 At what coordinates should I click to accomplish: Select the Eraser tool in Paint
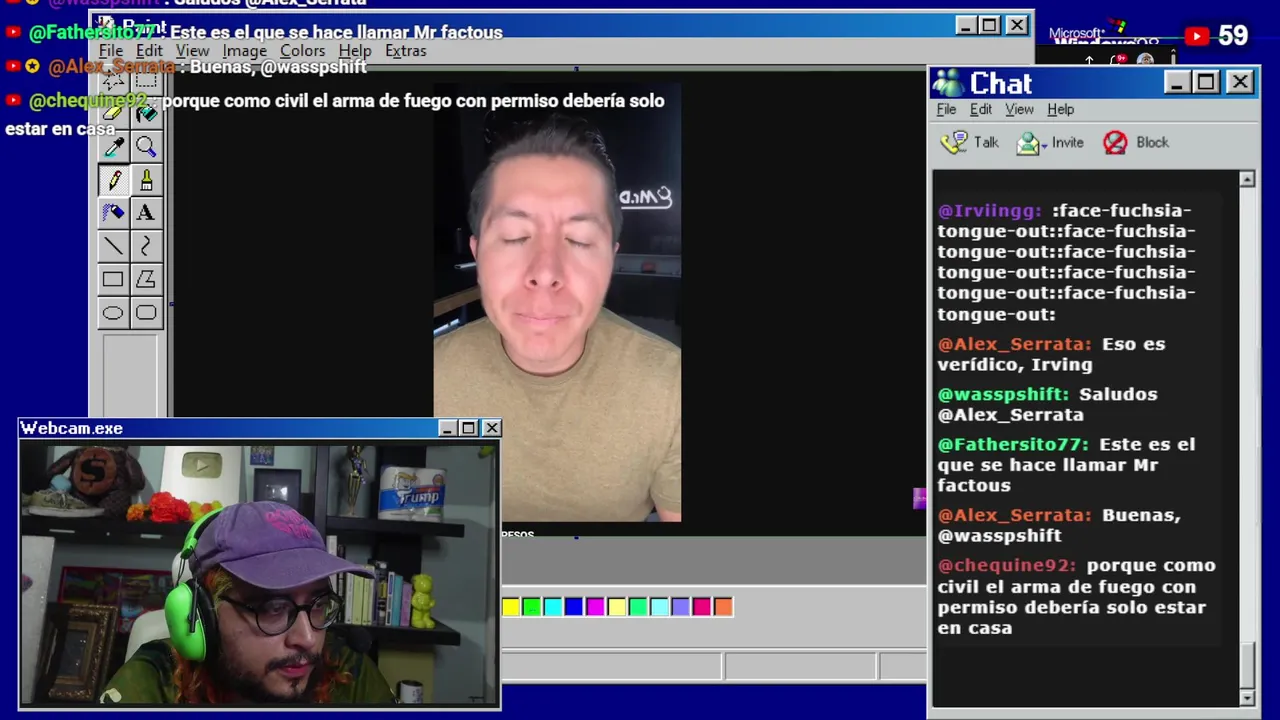[113, 114]
